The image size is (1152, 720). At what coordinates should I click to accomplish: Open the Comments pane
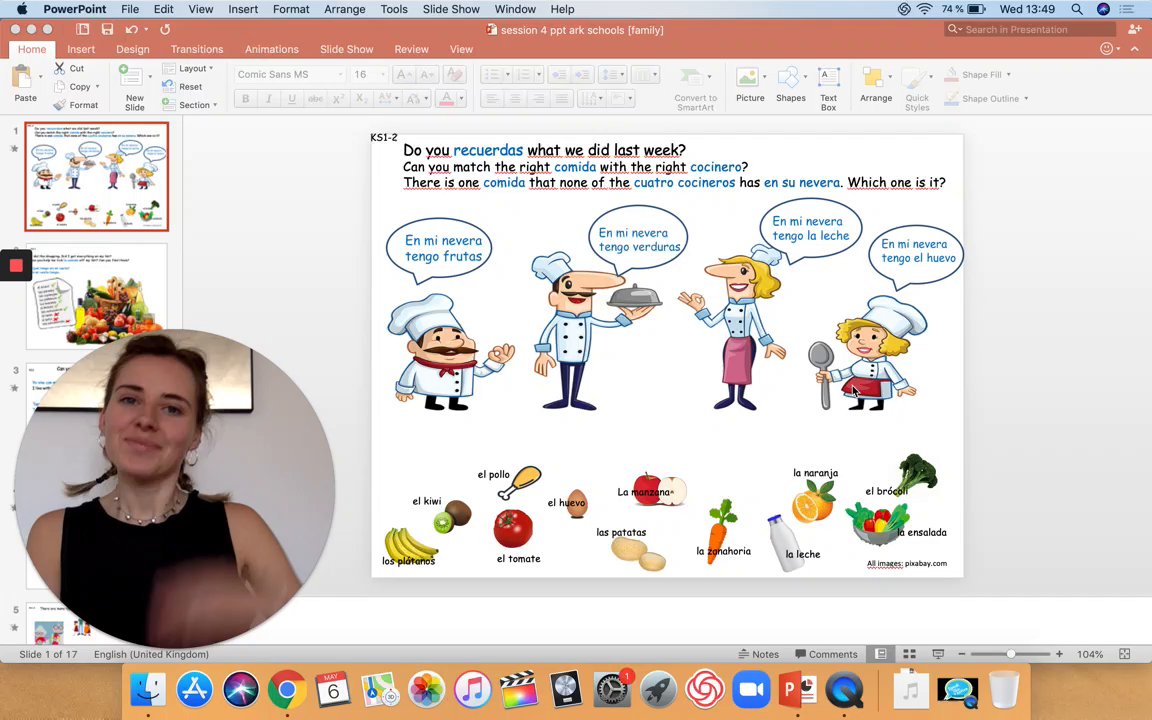826,654
